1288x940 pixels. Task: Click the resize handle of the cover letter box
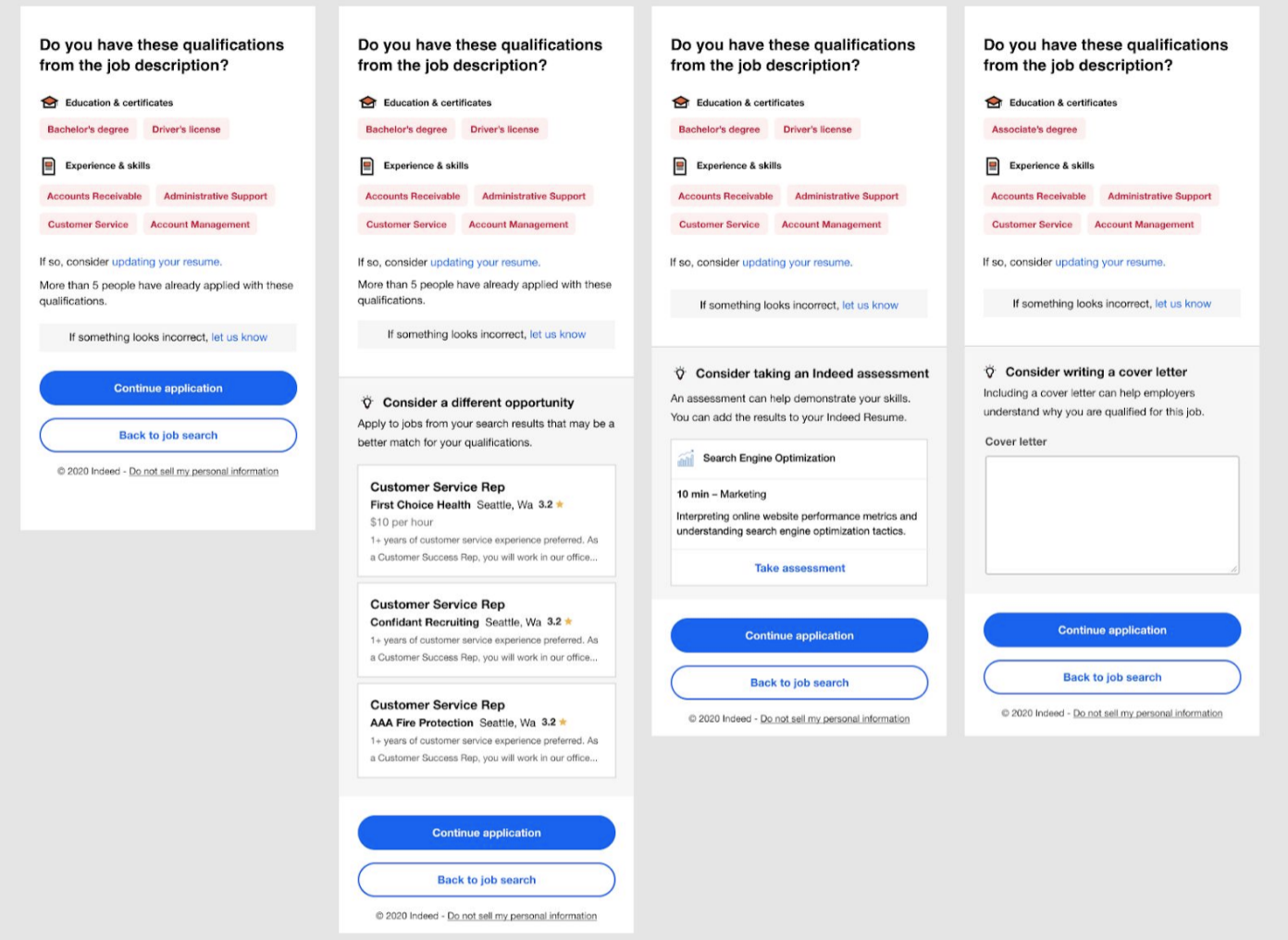point(1234,569)
